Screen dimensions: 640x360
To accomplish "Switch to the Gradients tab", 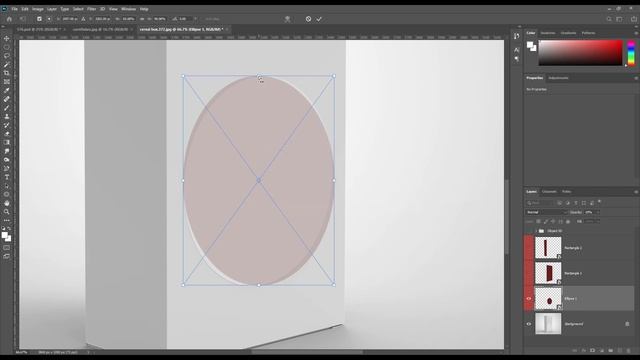I will [568, 33].
